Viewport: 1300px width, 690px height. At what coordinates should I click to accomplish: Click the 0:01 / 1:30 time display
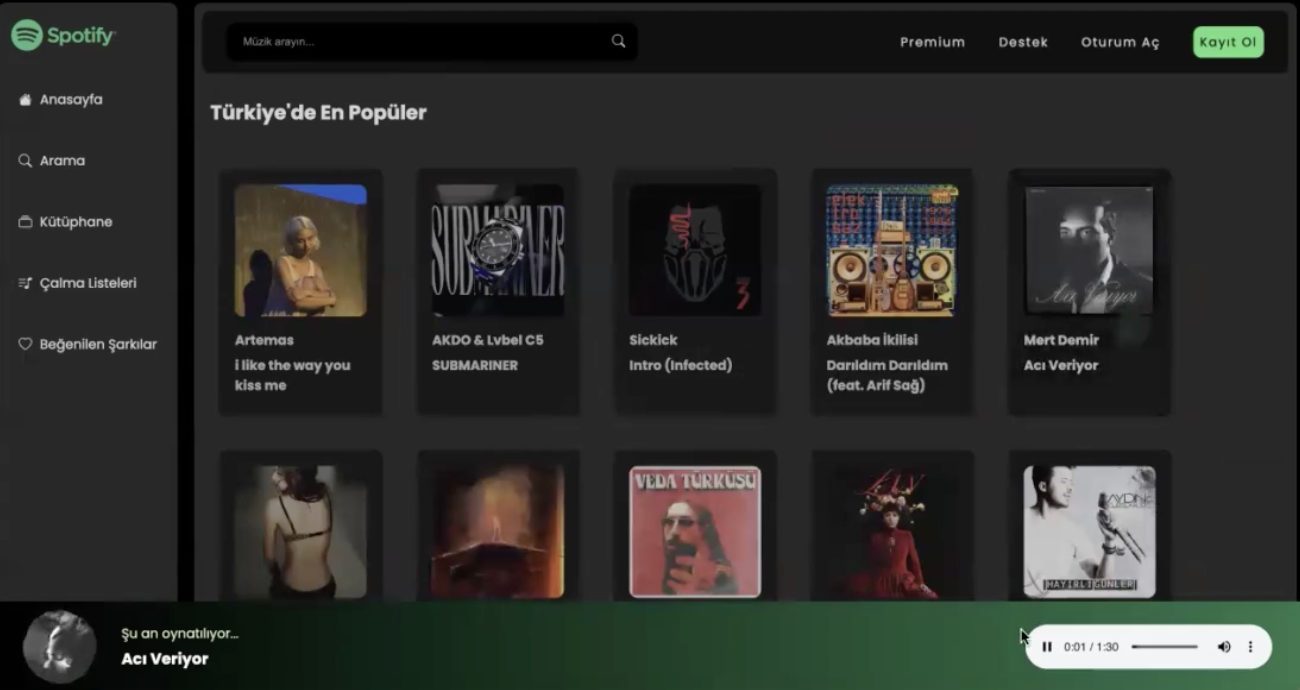[x=1091, y=647]
